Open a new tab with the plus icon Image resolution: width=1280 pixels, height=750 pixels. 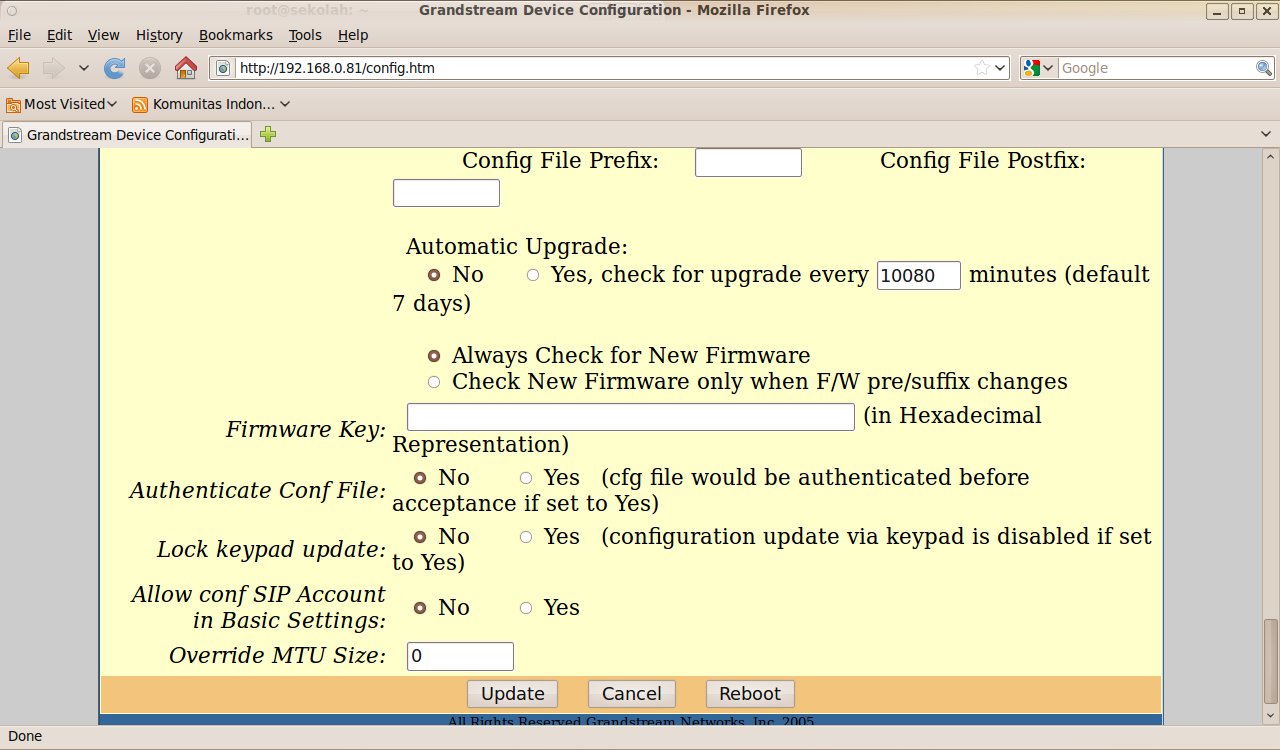pos(268,134)
